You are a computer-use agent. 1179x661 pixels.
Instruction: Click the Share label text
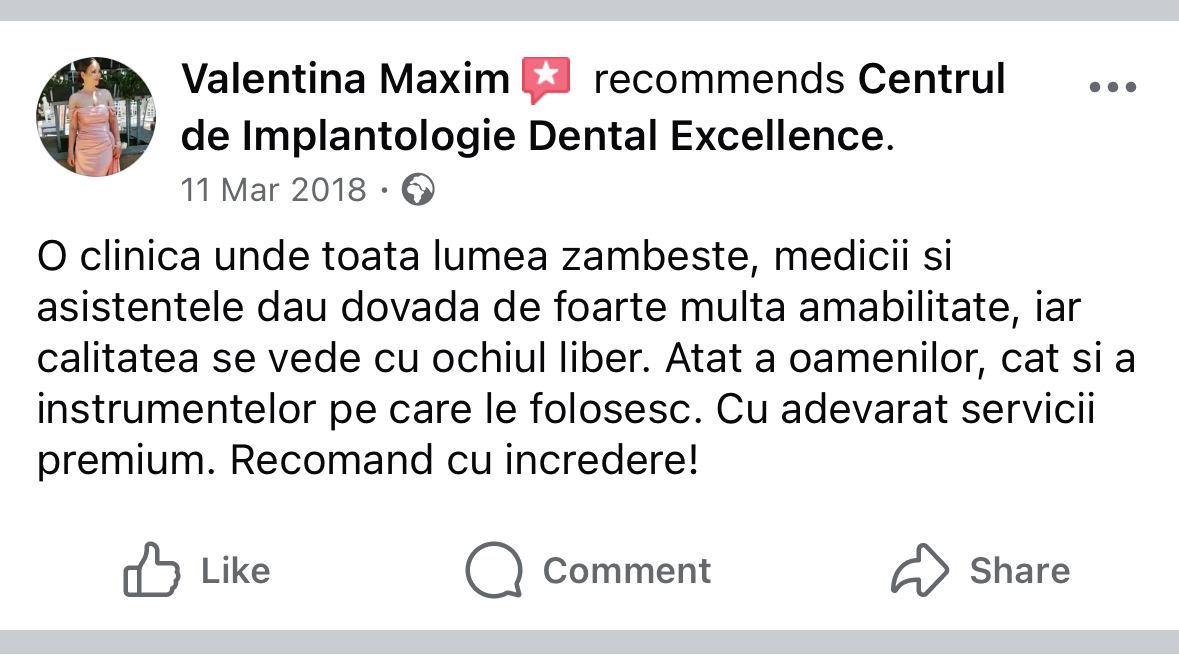[x=1020, y=571]
